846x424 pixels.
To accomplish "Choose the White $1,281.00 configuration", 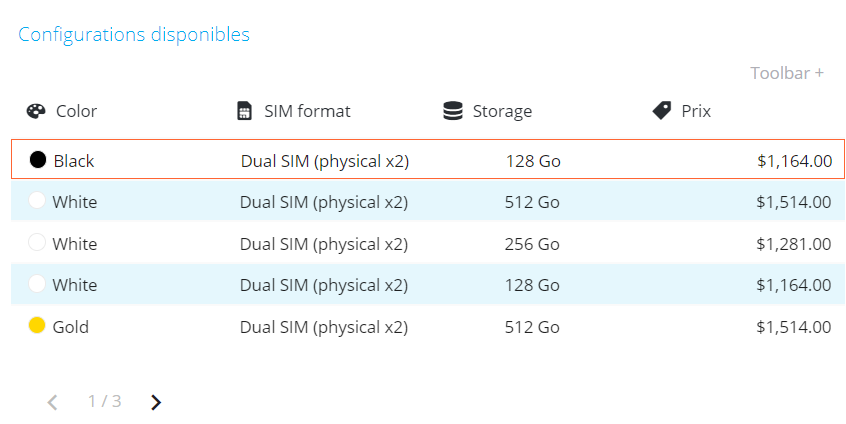I will (x=428, y=243).
